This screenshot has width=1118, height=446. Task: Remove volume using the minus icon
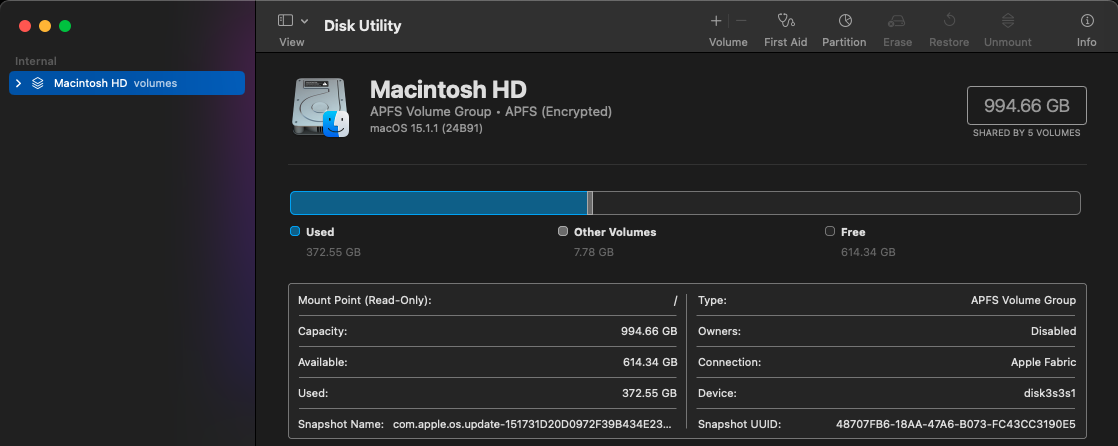coord(741,21)
